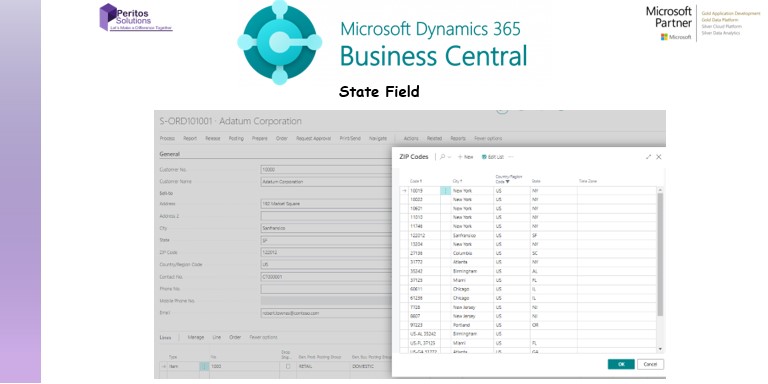Sort by Code column header
This screenshot has height=384, width=768.
[416, 181]
